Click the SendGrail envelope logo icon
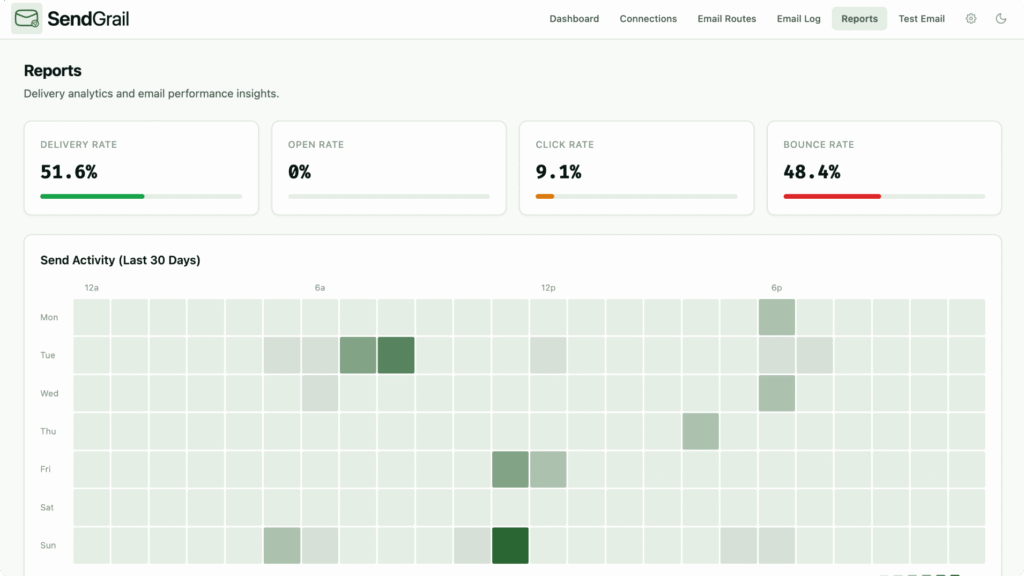Screen dimensions: 1024x576 (x=27, y=18)
